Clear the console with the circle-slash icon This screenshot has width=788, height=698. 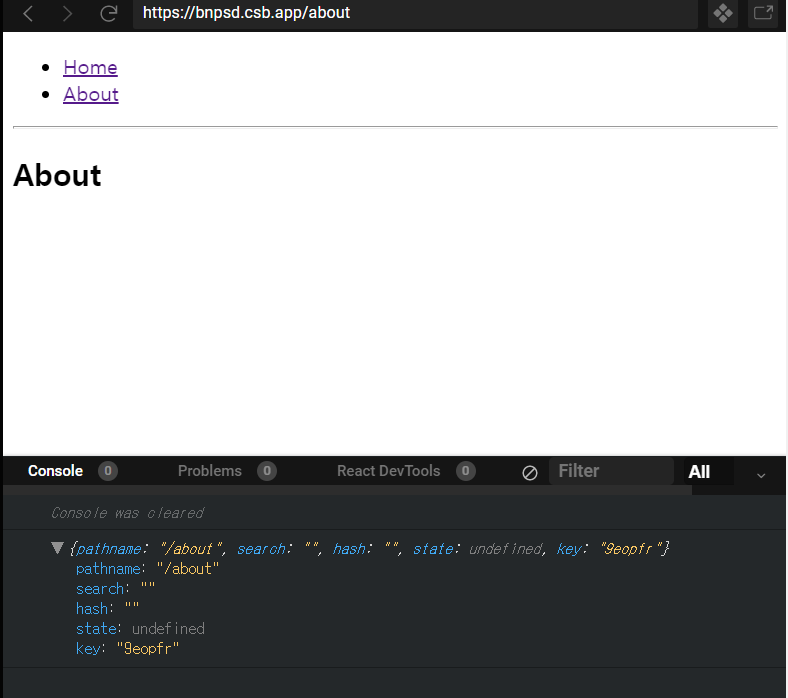pos(530,472)
